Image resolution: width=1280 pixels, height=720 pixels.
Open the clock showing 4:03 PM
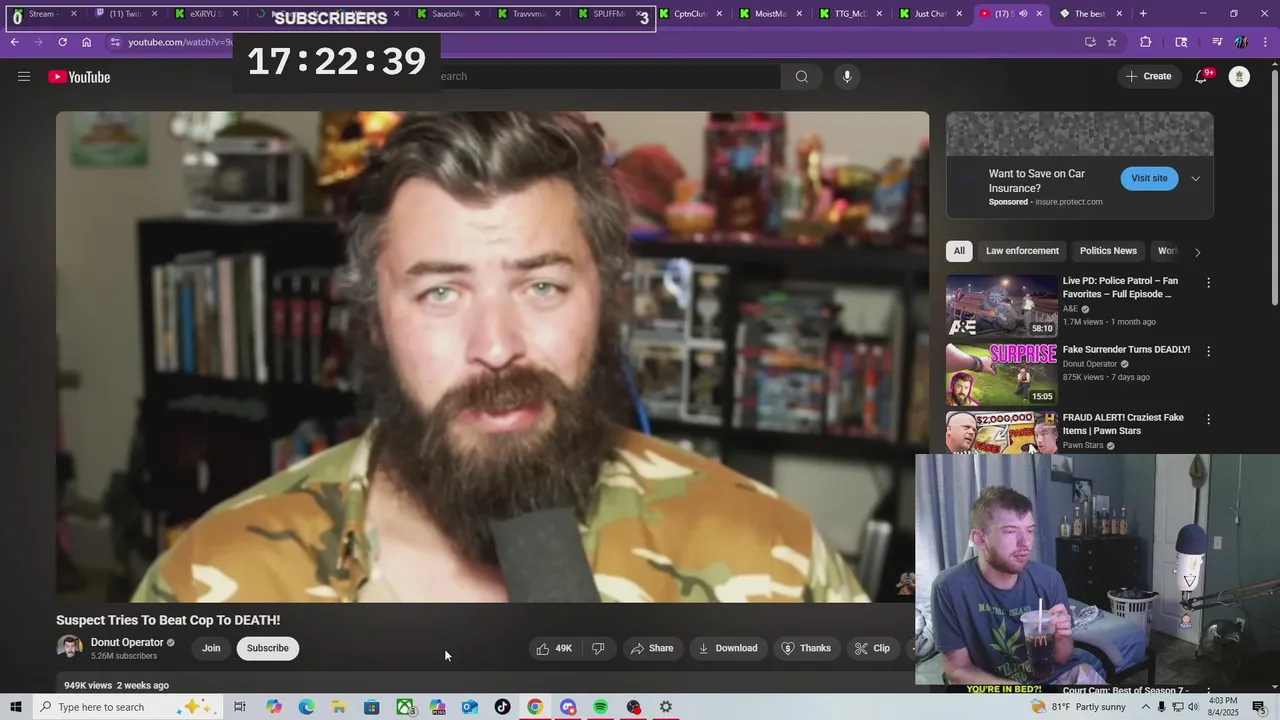pos(1224,707)
